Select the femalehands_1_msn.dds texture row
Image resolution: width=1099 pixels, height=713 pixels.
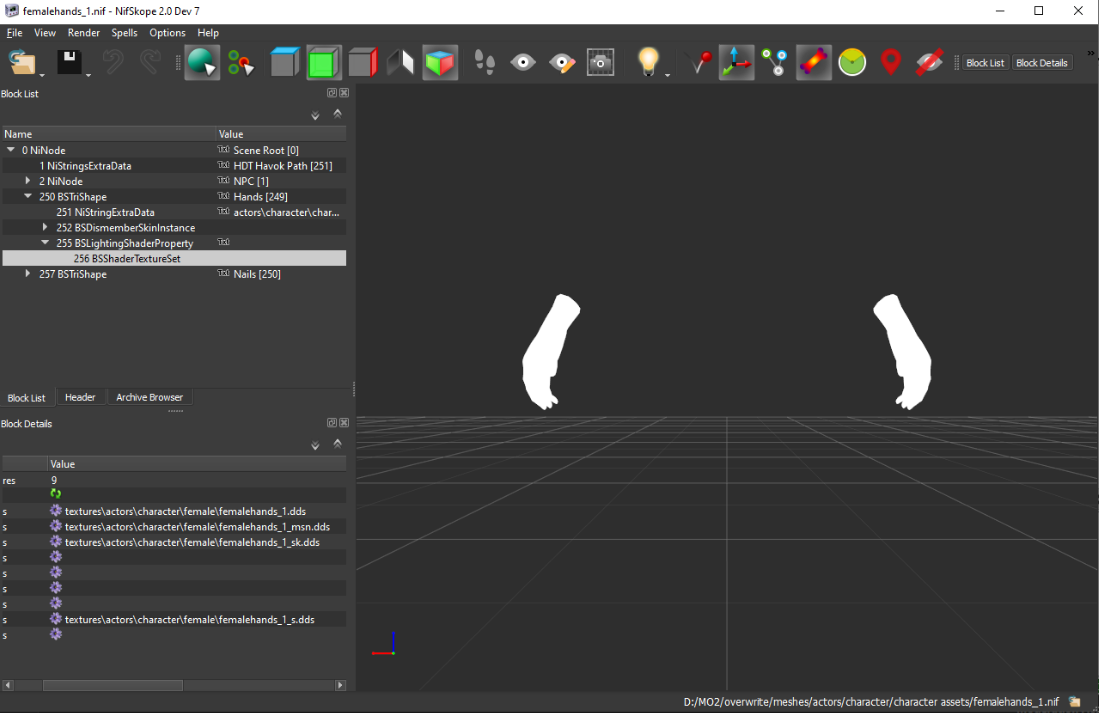pyautogui.click(x=197, y=526)
